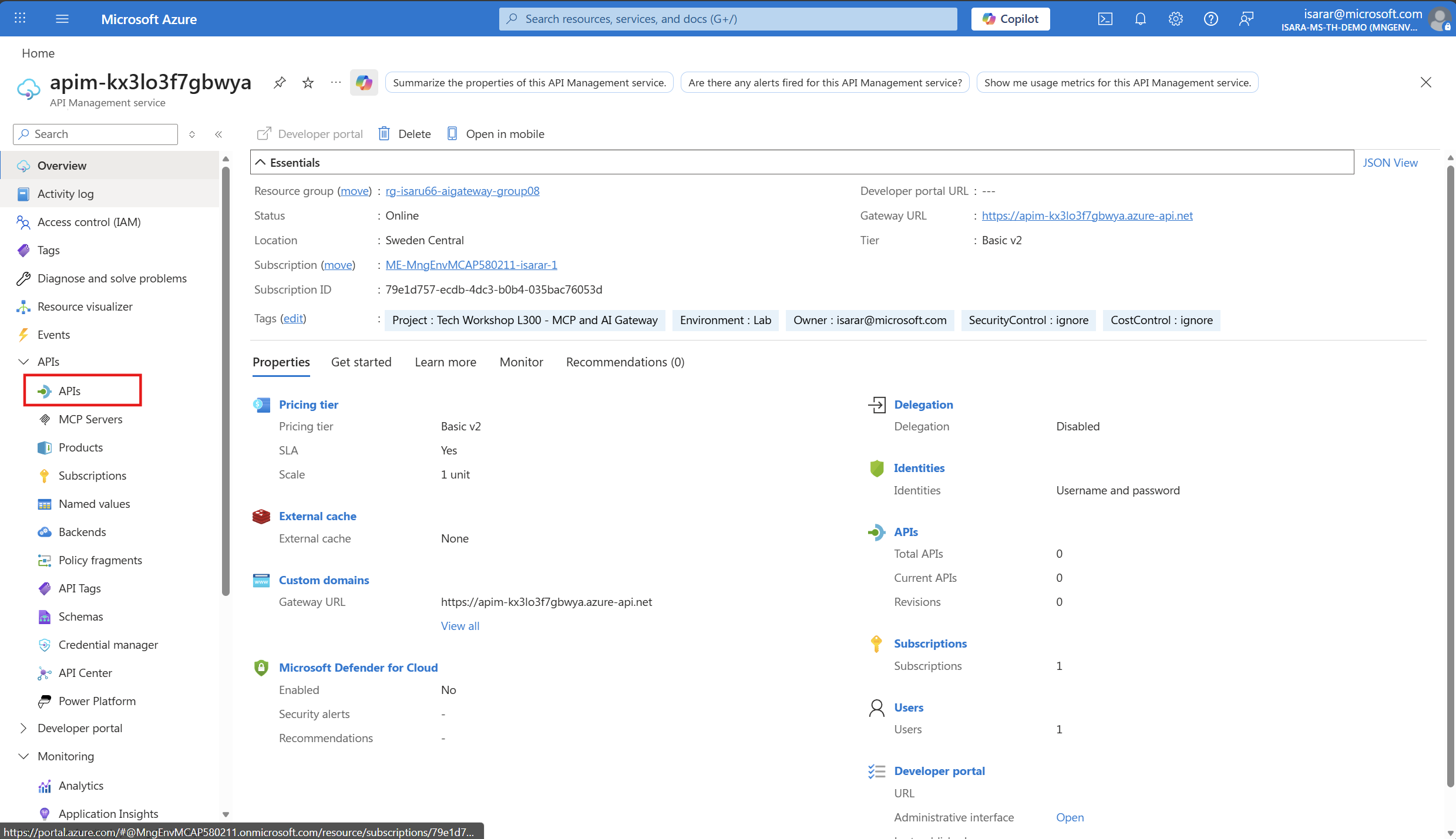The height and width of the screenshot is (839, 1456).
Task: Select the Properties tab
Action: click(281, 362)
